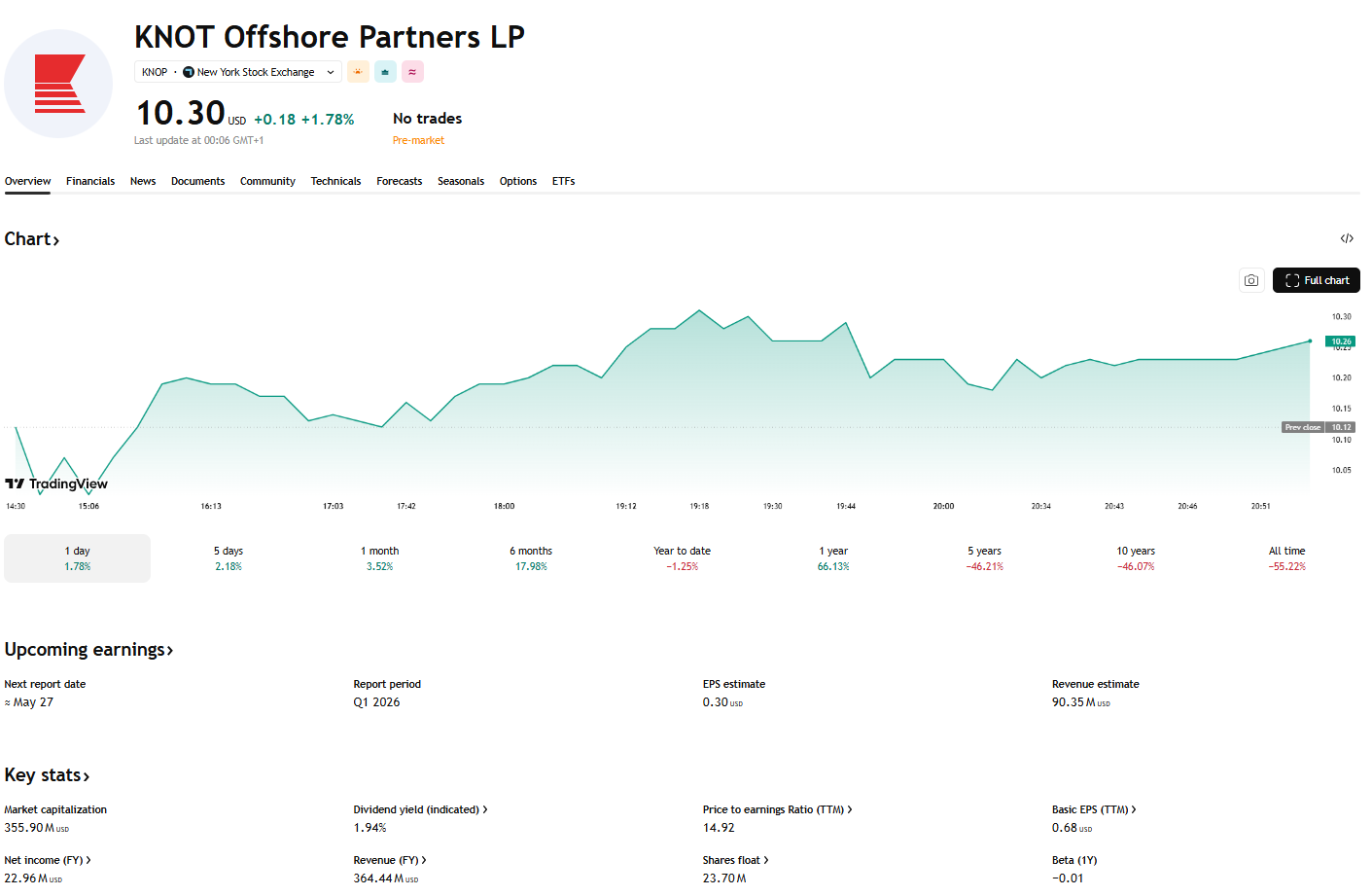Open Price to earnings Ratio (TTM) details
This screenshot has height=896, width=1372.
click(x=777, y=809)
